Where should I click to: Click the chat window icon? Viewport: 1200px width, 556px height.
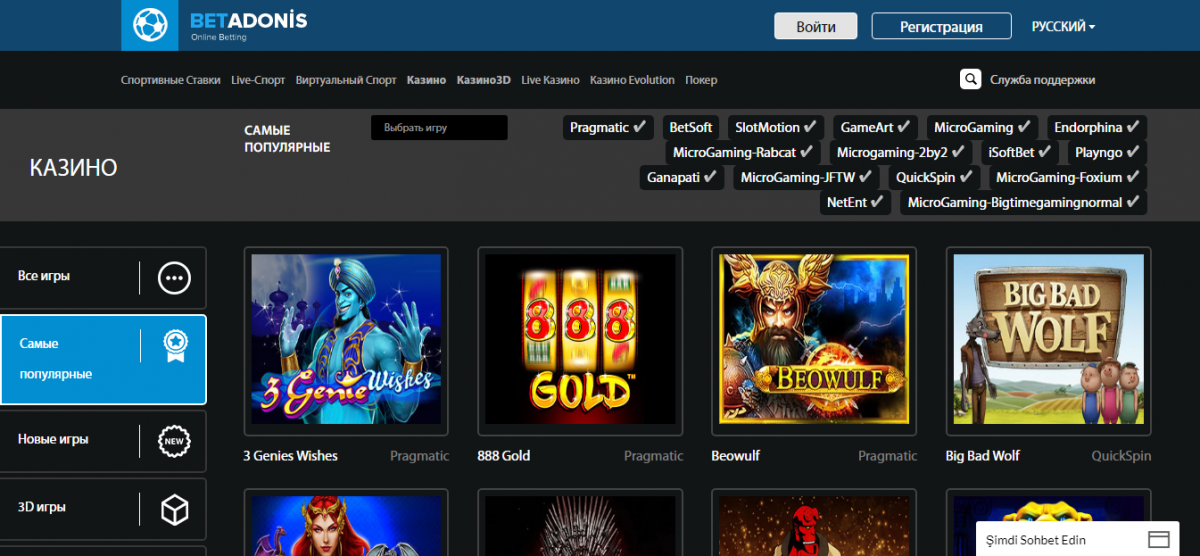(x=1159, y=539)
